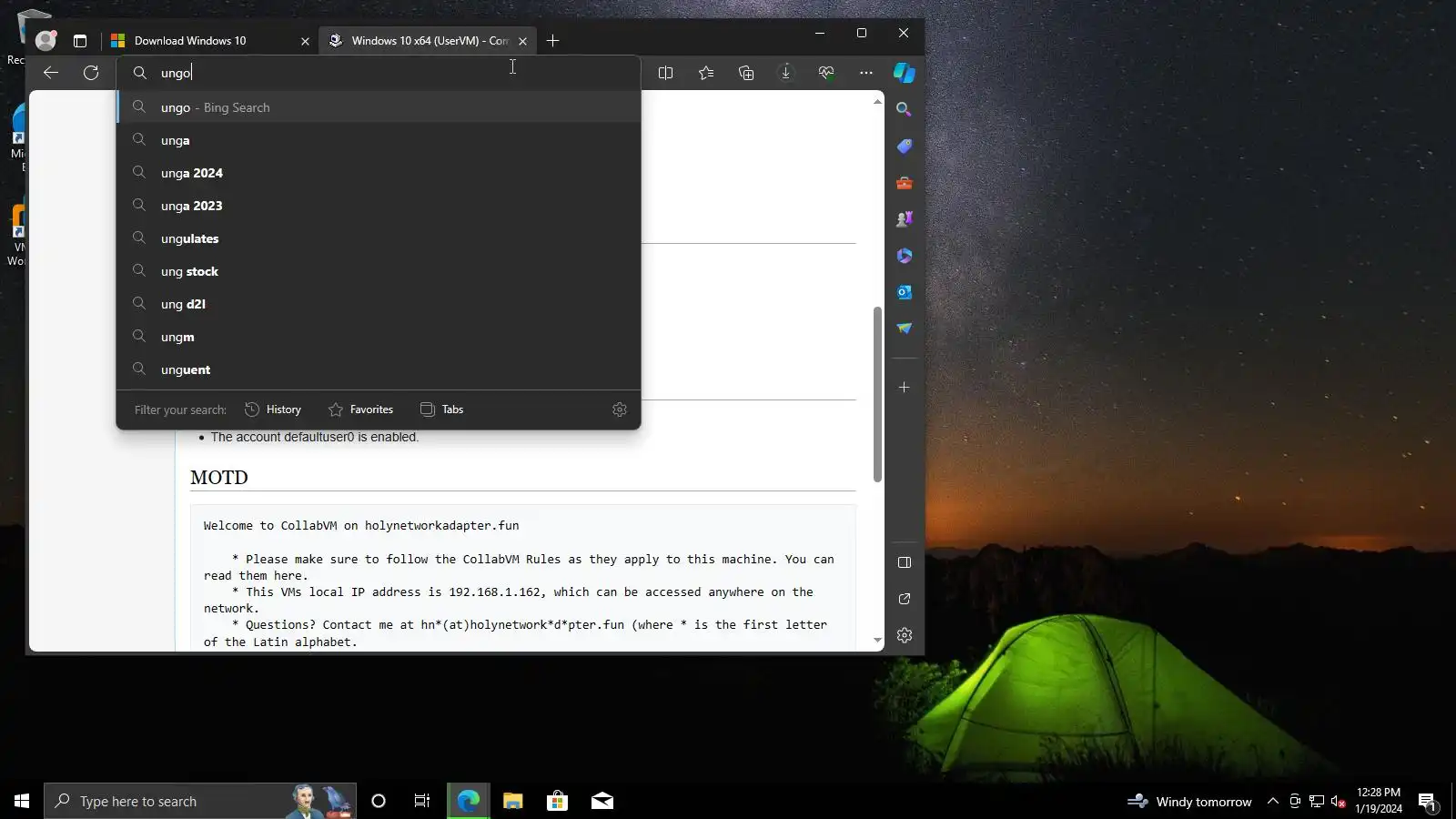This screenshot has width=1456, height=819.
Task: Open Browser essentials
Action: coord(826,73)
